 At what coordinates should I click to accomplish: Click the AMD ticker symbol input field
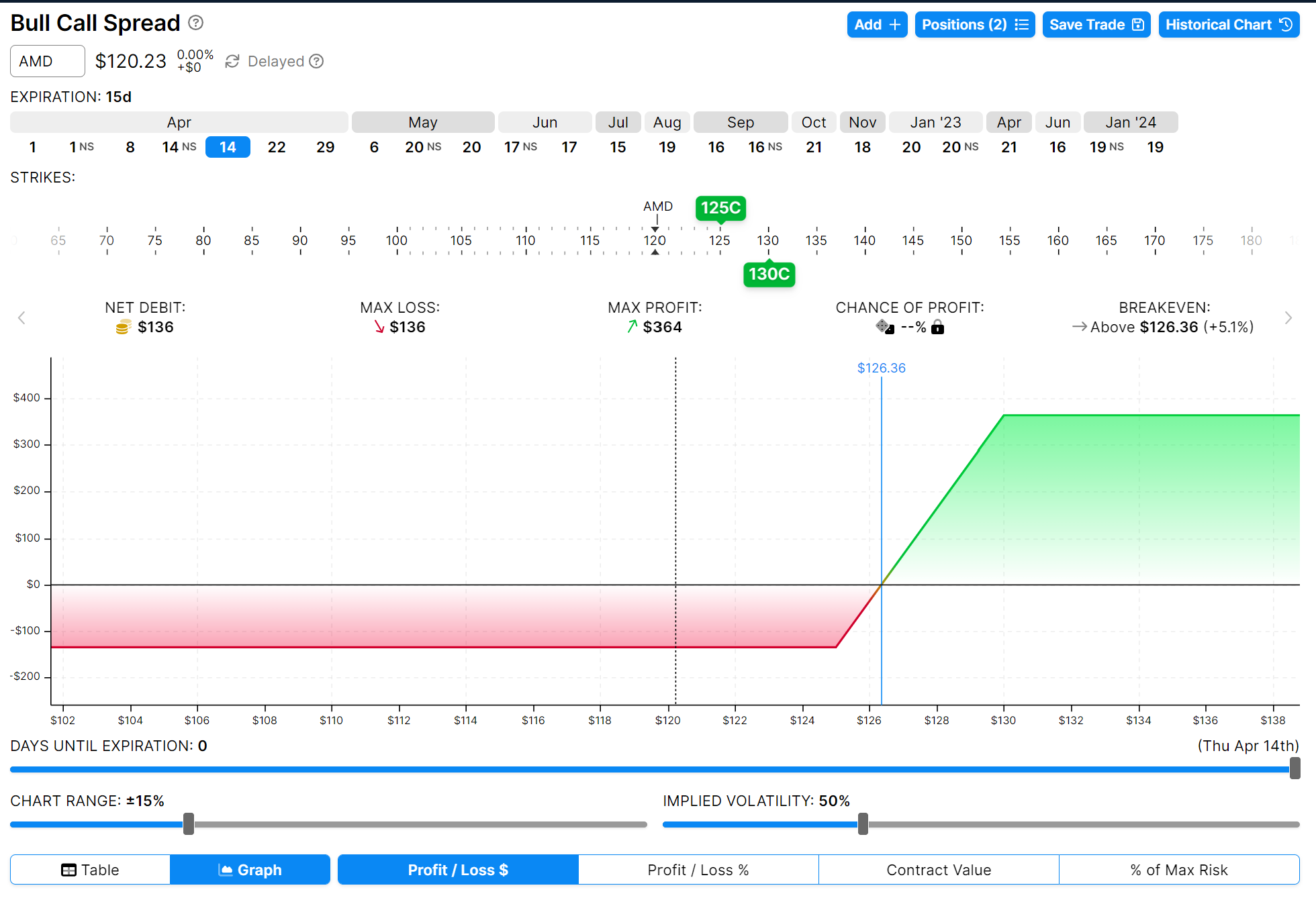point(47,61)
